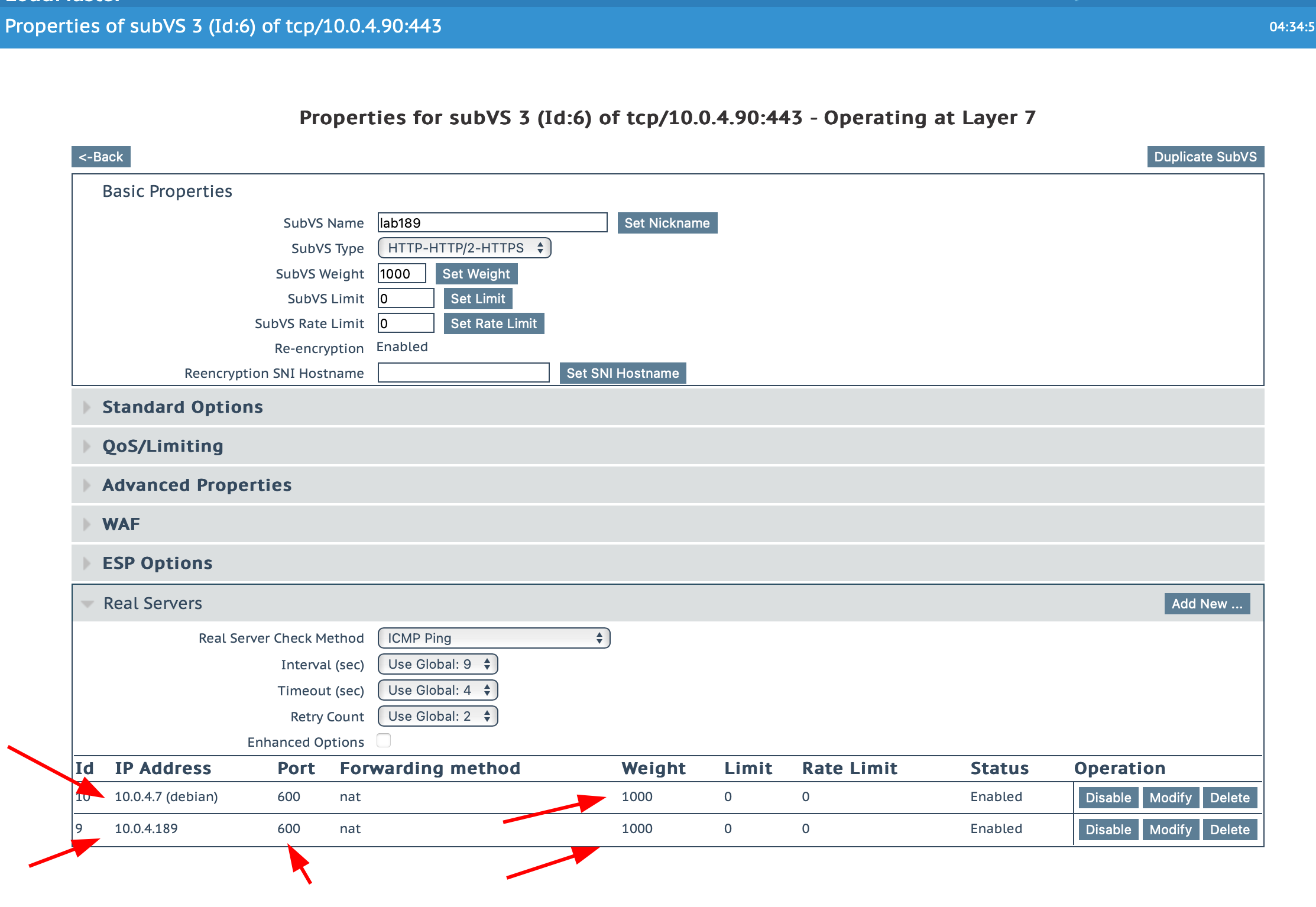
Task: Open Real Server Check Method dropdown
Action: click(x=494, y=638)
